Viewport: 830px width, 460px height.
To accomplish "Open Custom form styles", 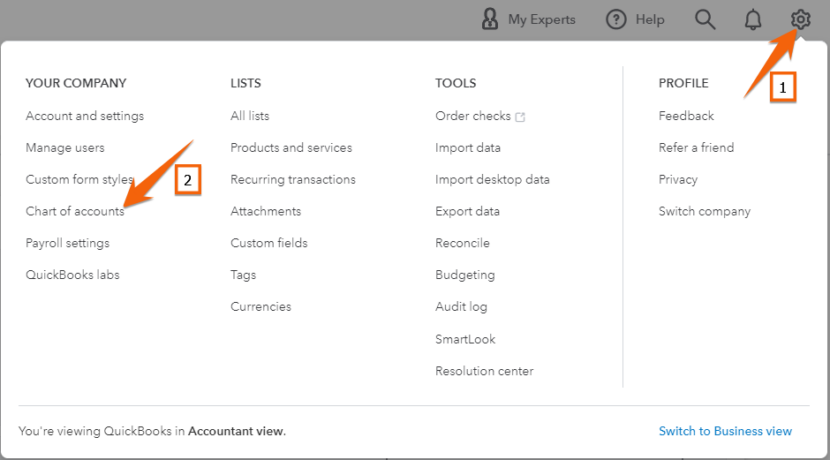I will pyautogui.click(x=79, y=179).
